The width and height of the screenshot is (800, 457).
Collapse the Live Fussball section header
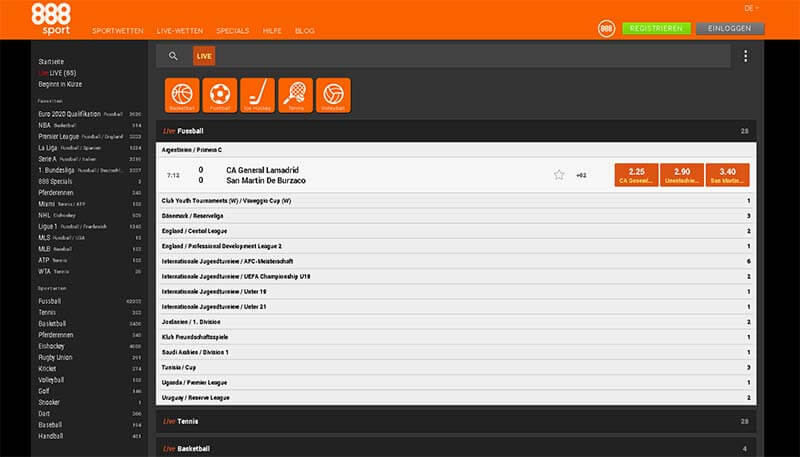click(x=456, y=131)
